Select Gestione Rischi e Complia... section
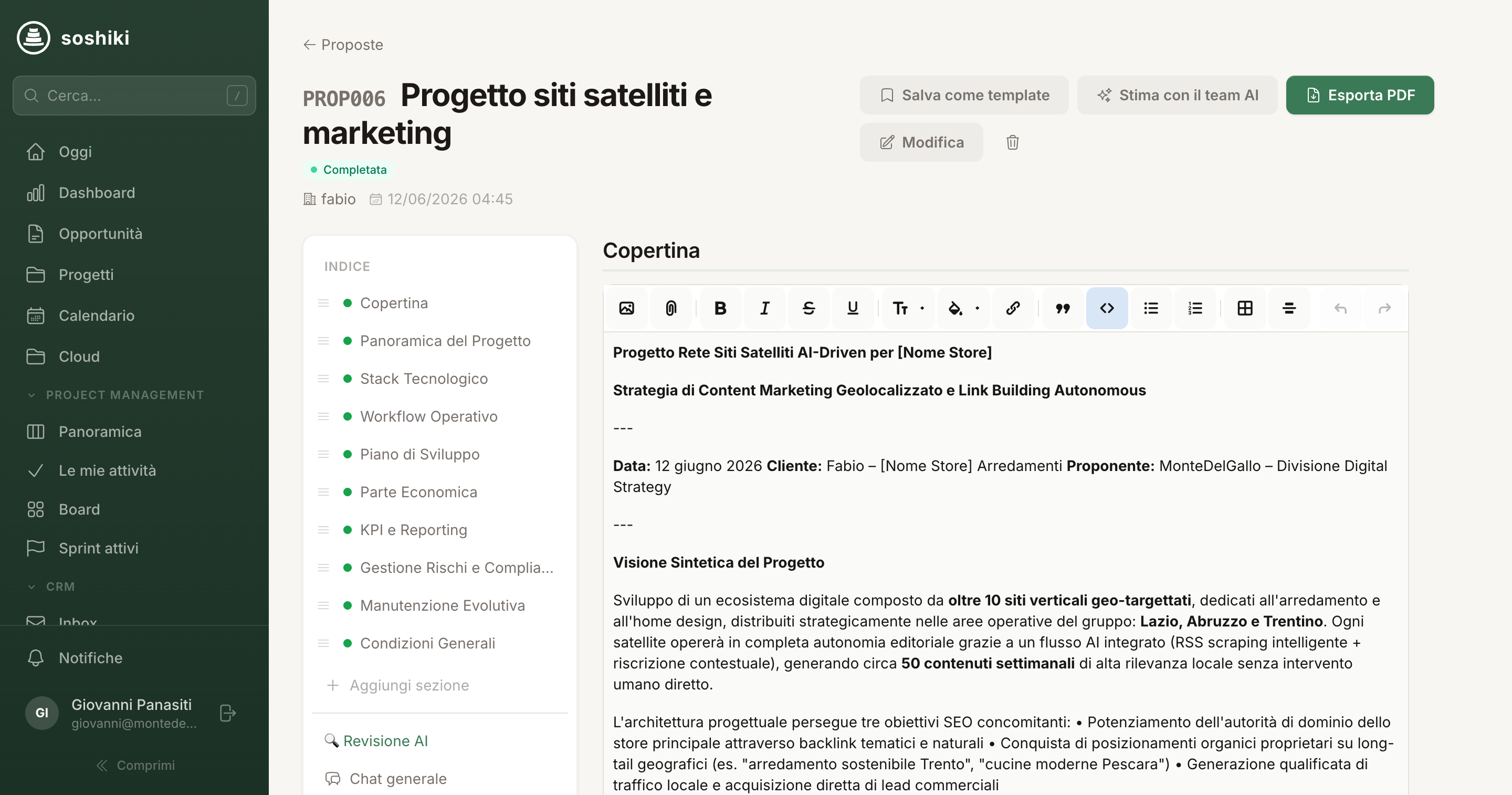Screen dimensions: 1512x795 click(457, 568)
